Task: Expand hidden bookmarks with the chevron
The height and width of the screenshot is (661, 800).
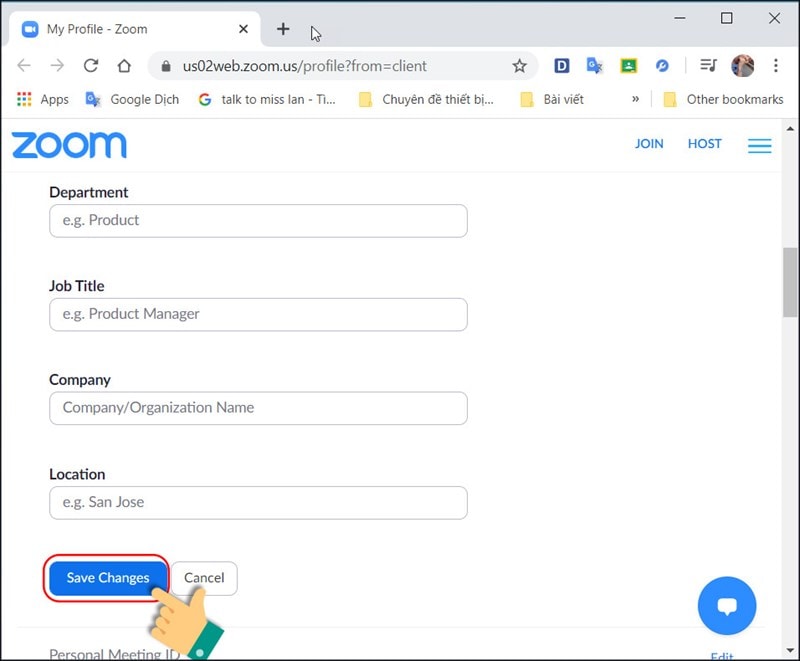Action: click(x=635, y=99)
